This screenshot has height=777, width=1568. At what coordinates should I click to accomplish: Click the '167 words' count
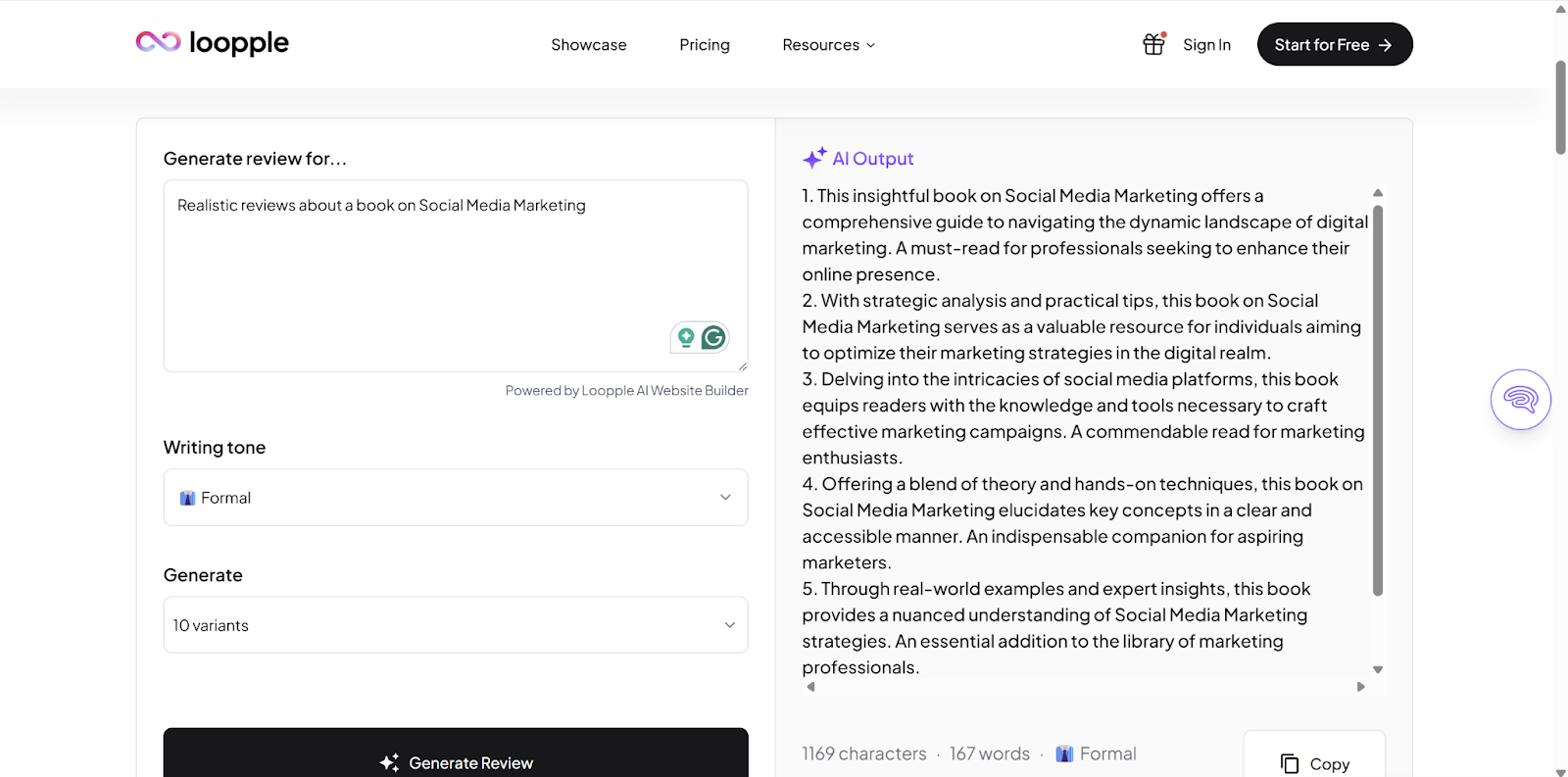coord(989,753)
